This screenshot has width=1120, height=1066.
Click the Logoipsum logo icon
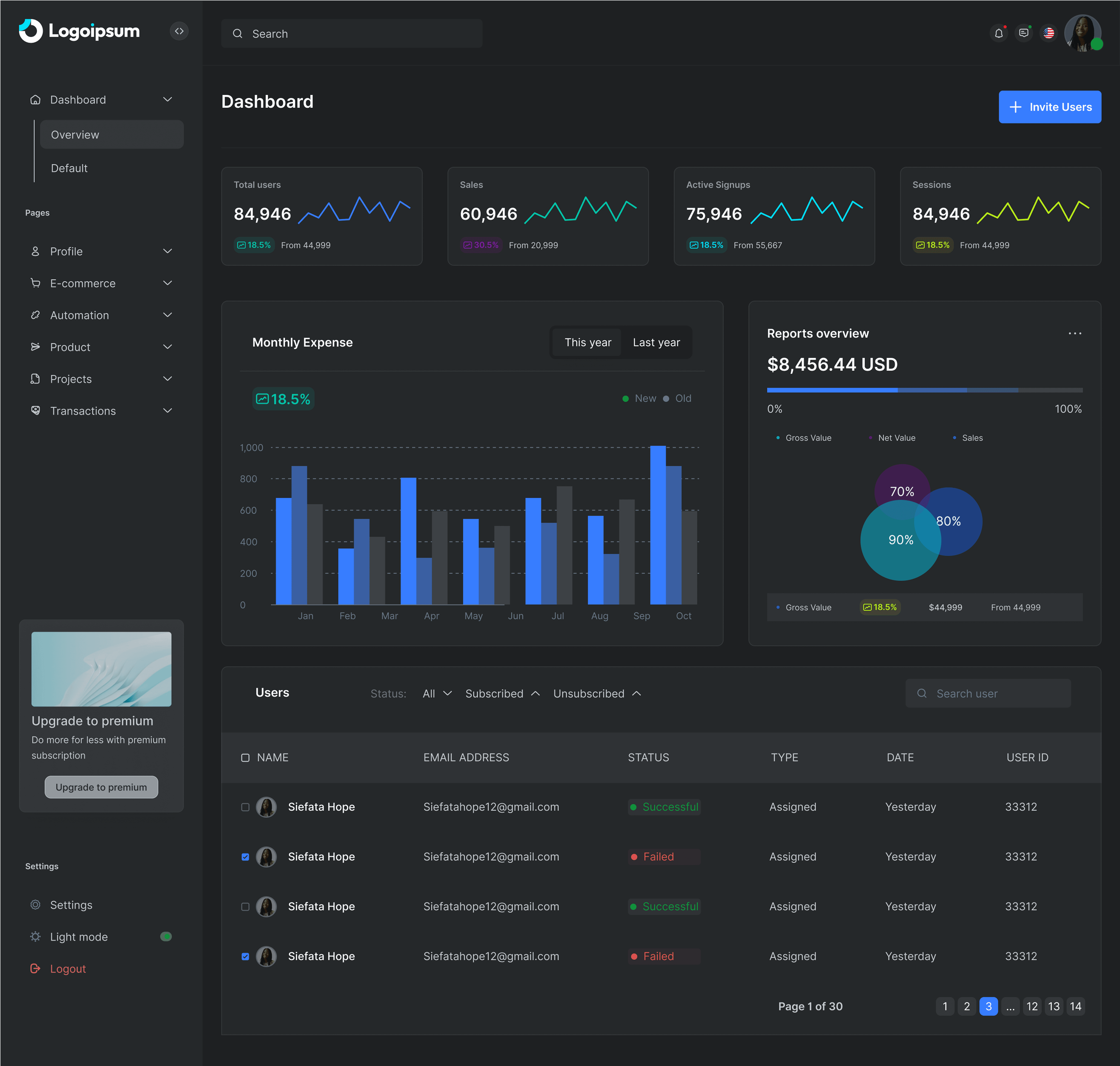coord(31,31)
